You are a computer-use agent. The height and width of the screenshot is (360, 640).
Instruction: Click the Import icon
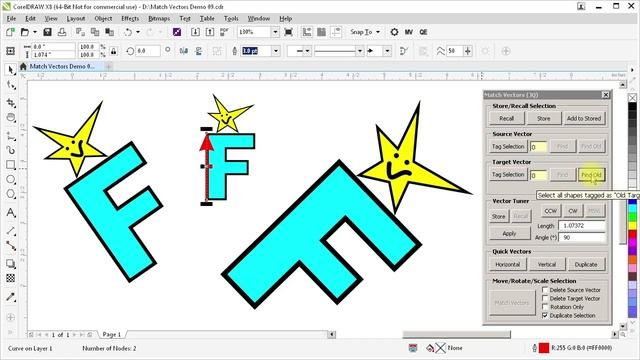[195, 32]
